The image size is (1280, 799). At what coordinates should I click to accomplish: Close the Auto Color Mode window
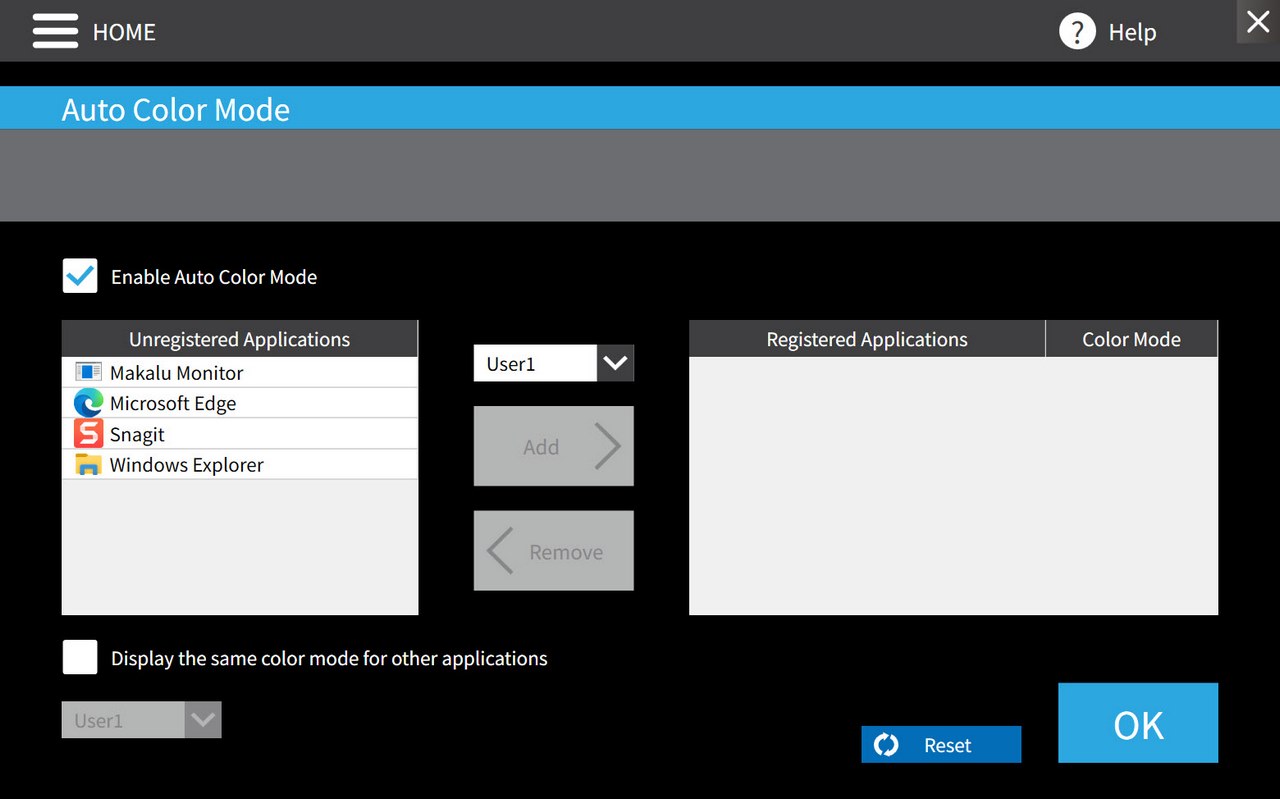1258,21
